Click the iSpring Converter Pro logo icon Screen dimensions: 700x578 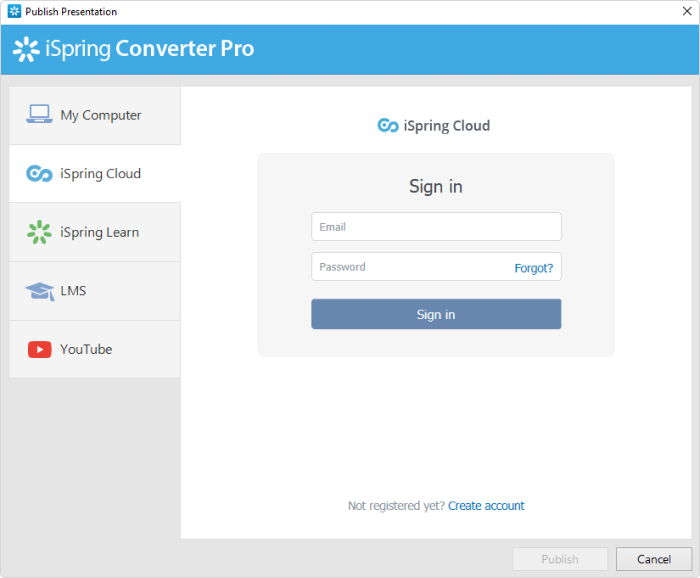(x=26, y=49)
